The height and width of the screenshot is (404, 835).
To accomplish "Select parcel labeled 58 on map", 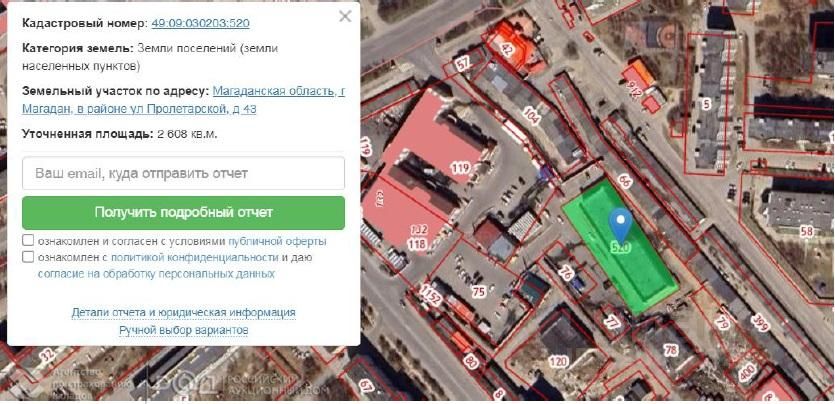I will tap(806, 232).
